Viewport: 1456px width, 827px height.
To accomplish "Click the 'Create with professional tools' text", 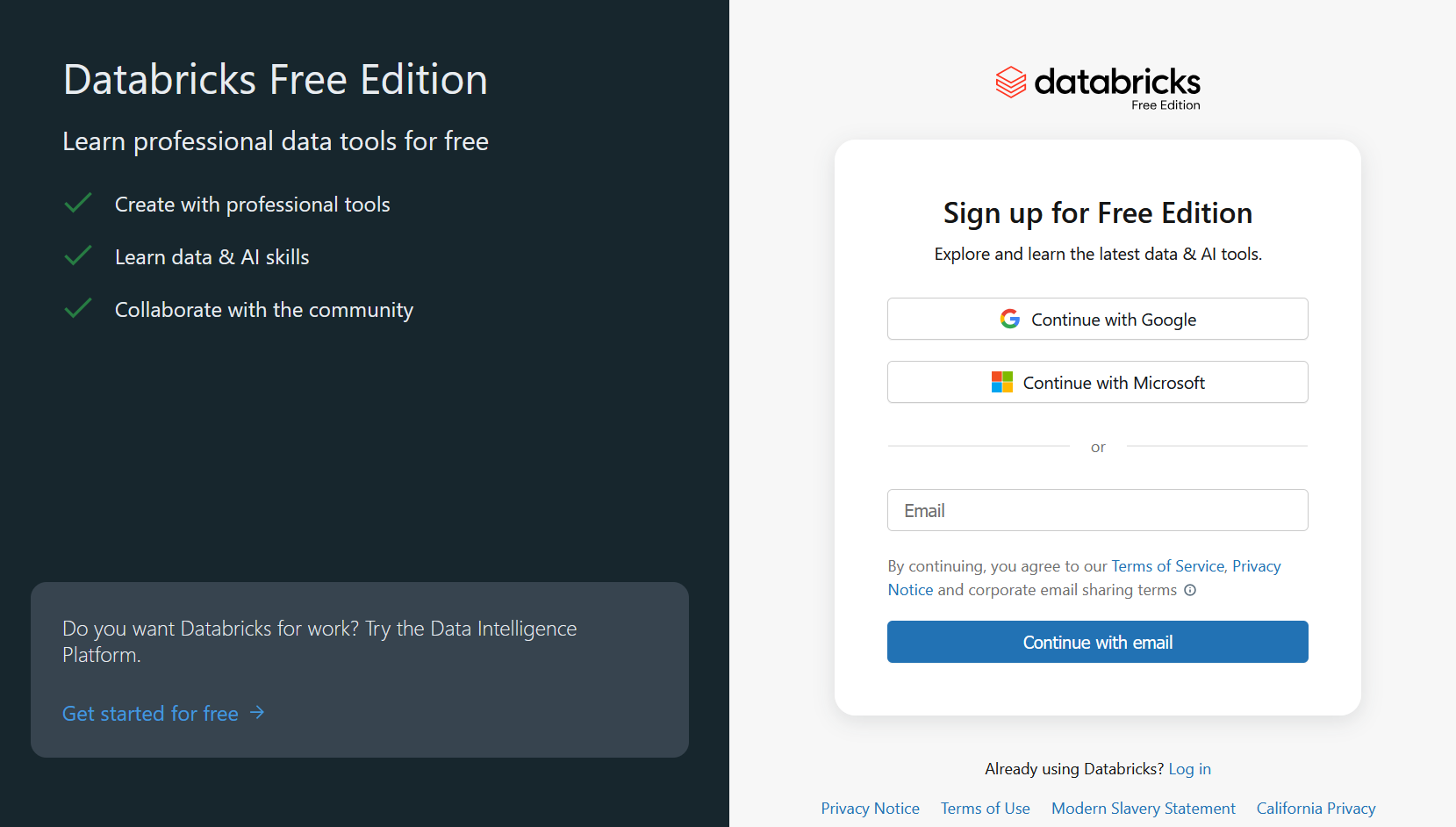I will [253, 205].
